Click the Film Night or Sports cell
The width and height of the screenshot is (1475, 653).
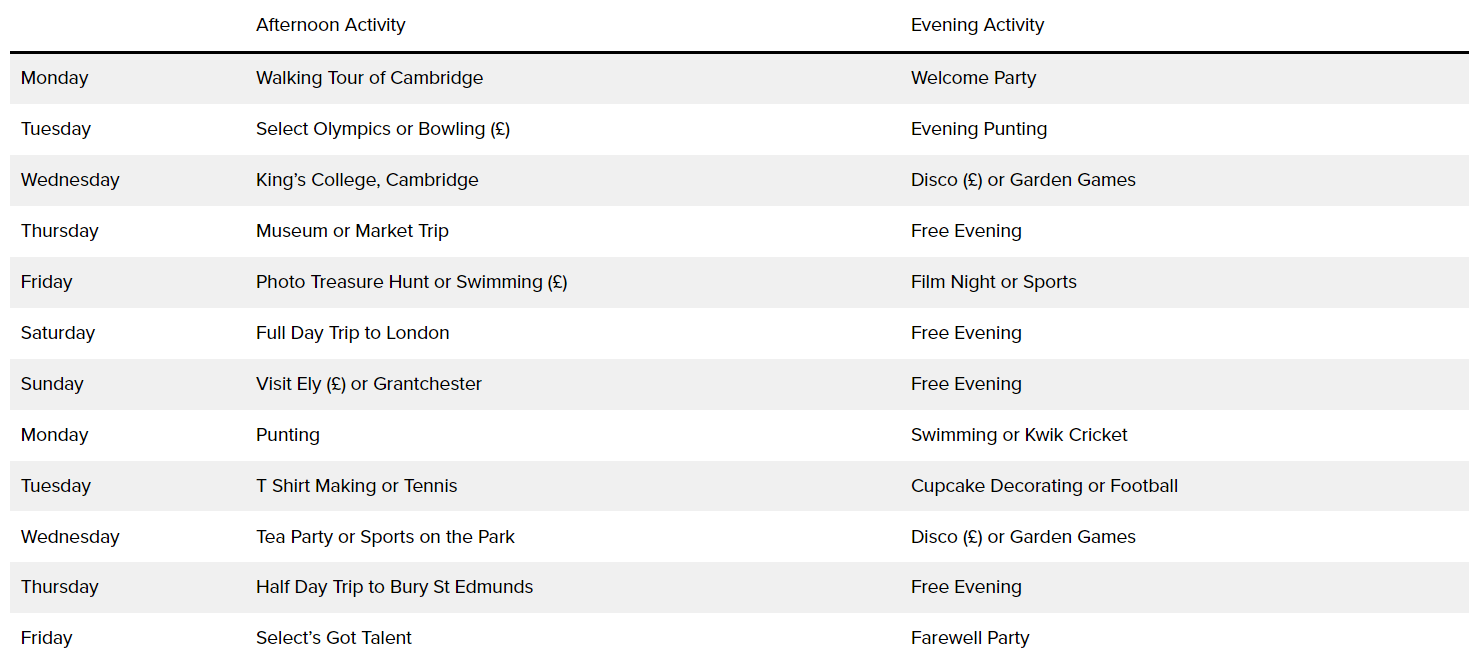[993, 282]
